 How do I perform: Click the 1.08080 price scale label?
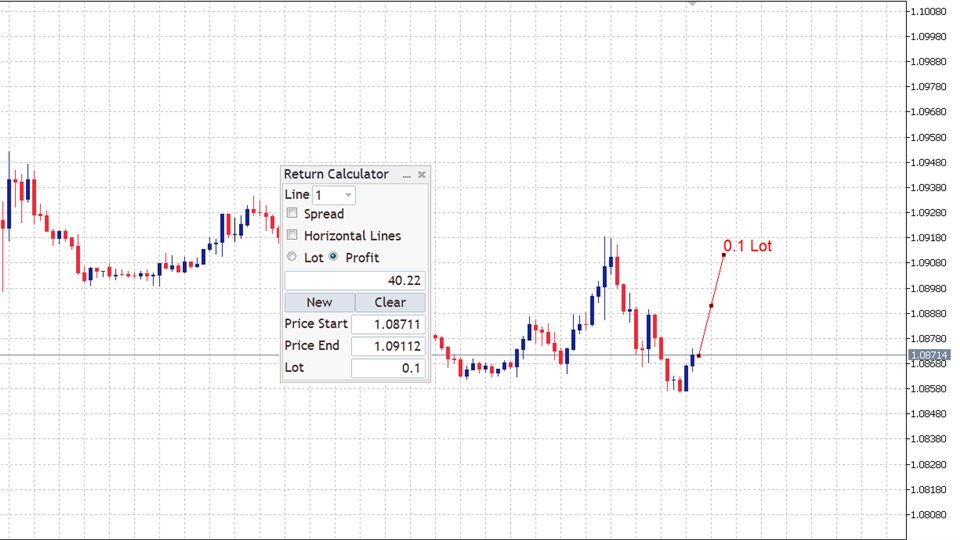(928, 514)
